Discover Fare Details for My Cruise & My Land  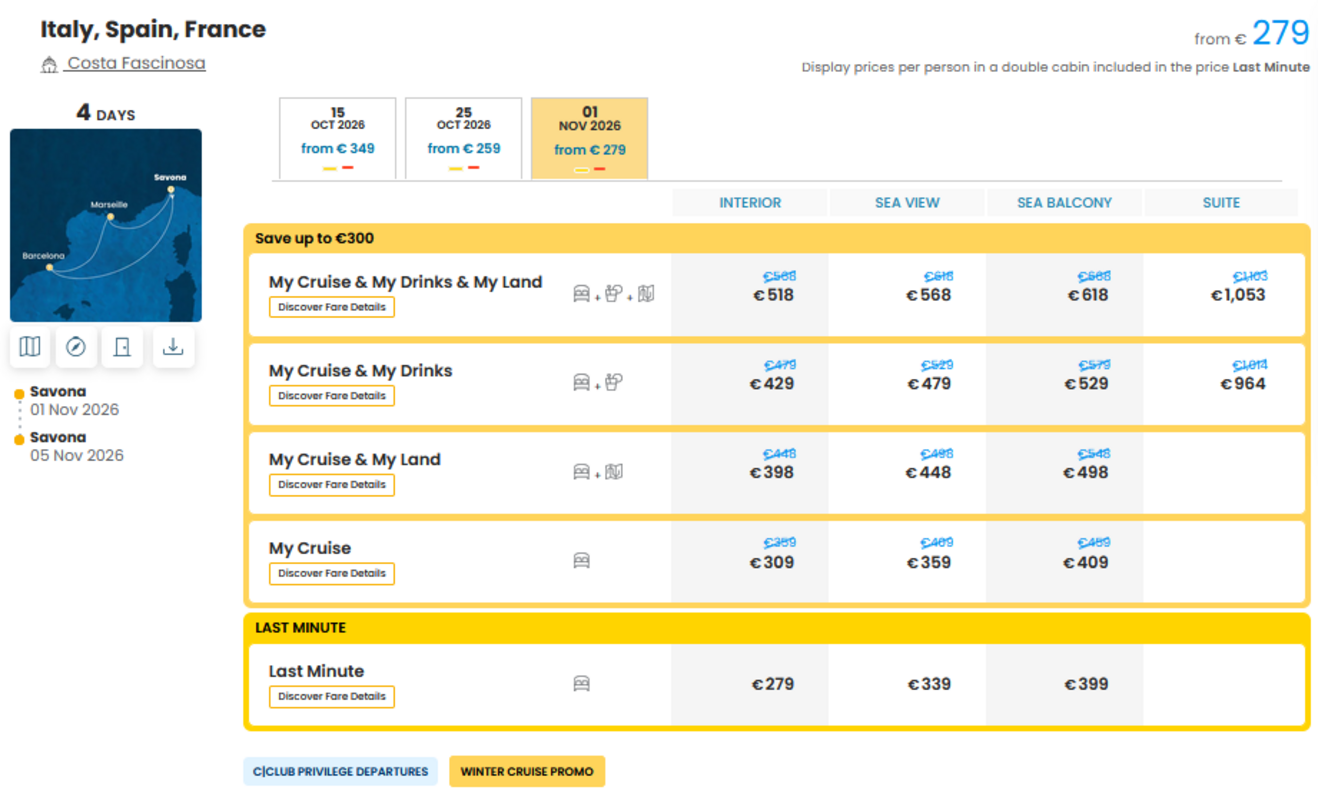pyautogui.click(x=332, y=485)
